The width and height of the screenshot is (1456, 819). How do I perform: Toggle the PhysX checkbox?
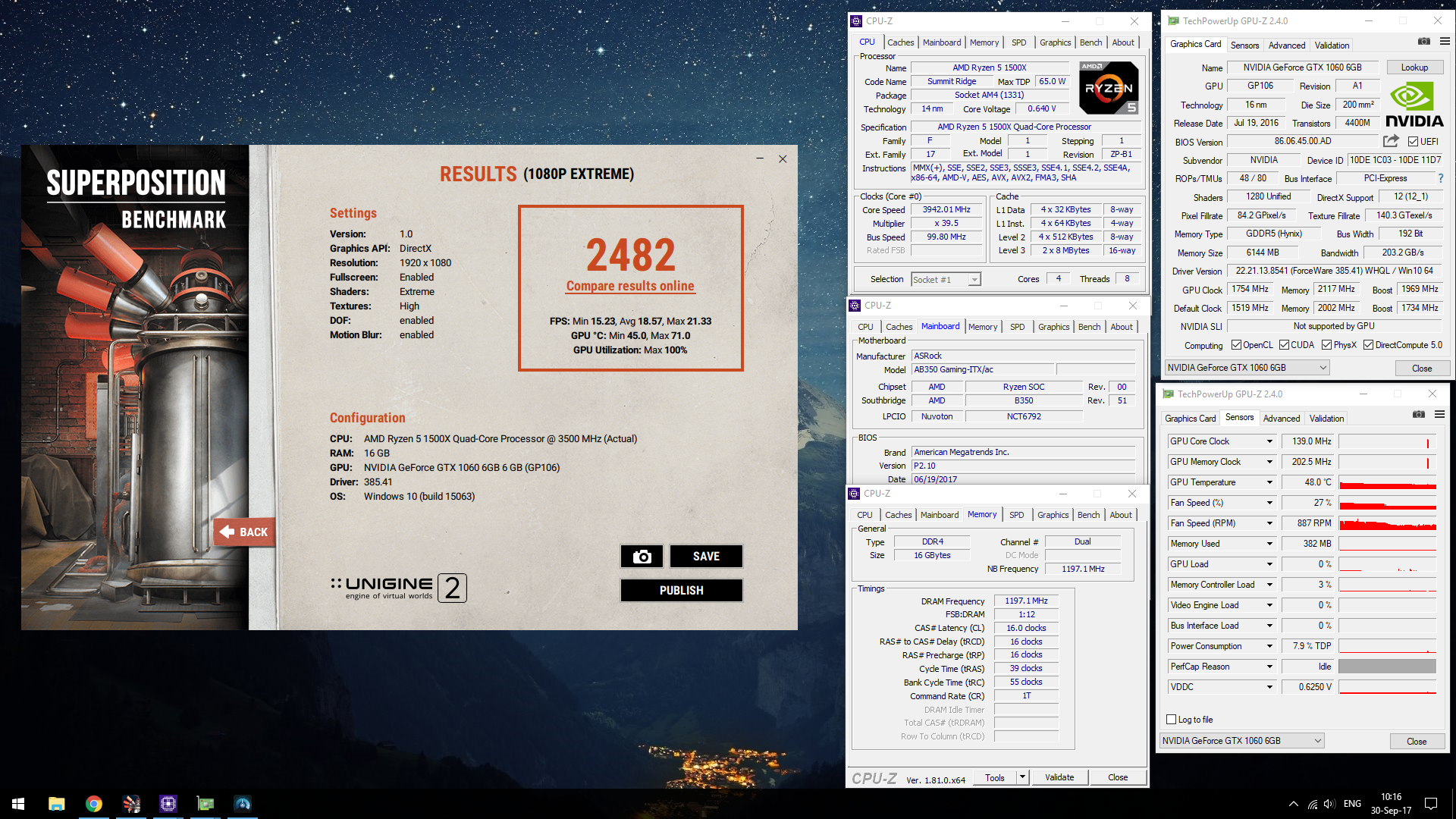(x=1326, y=345)
